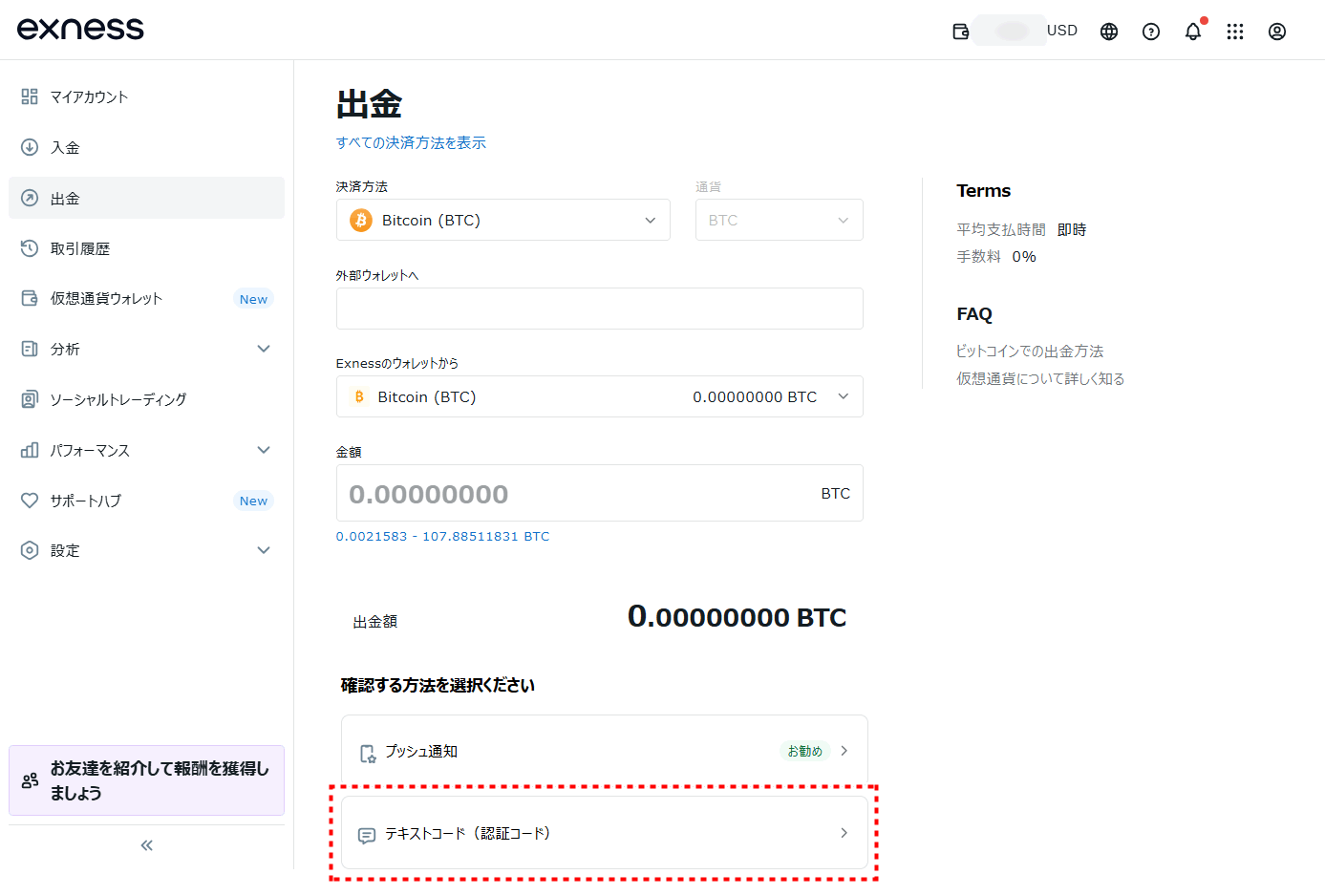This screenshot has height=896, width=1325.
Task: Open language globe icon
Action: coord(1109,32)
